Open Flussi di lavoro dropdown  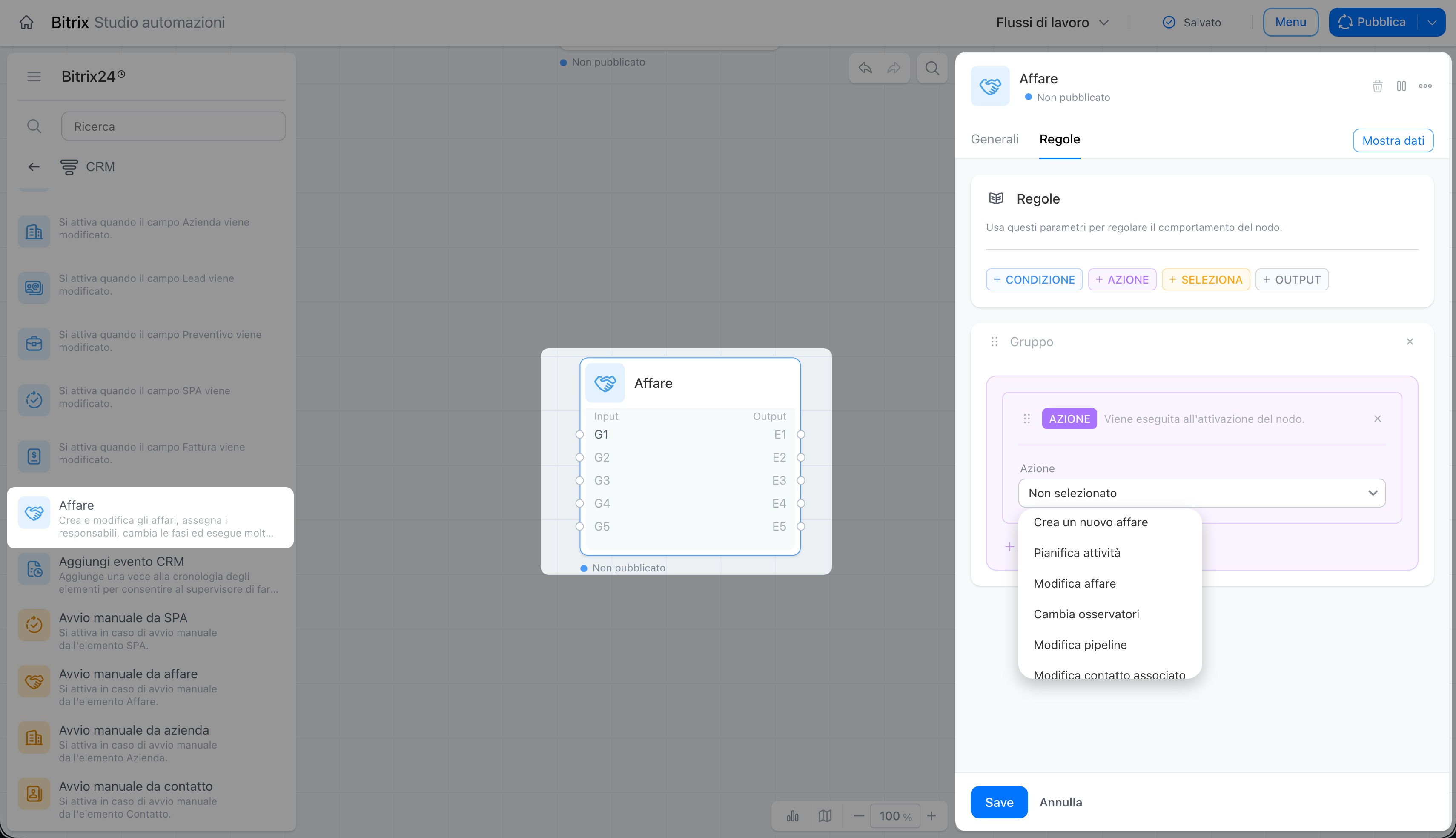click(1052, 23)
